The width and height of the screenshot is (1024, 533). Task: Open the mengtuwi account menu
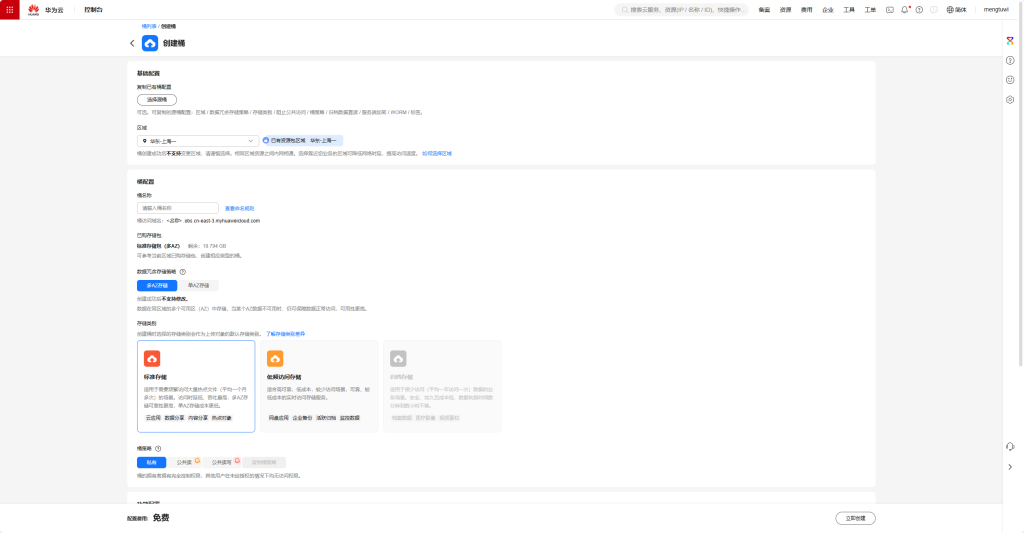[x=995, y=10]
